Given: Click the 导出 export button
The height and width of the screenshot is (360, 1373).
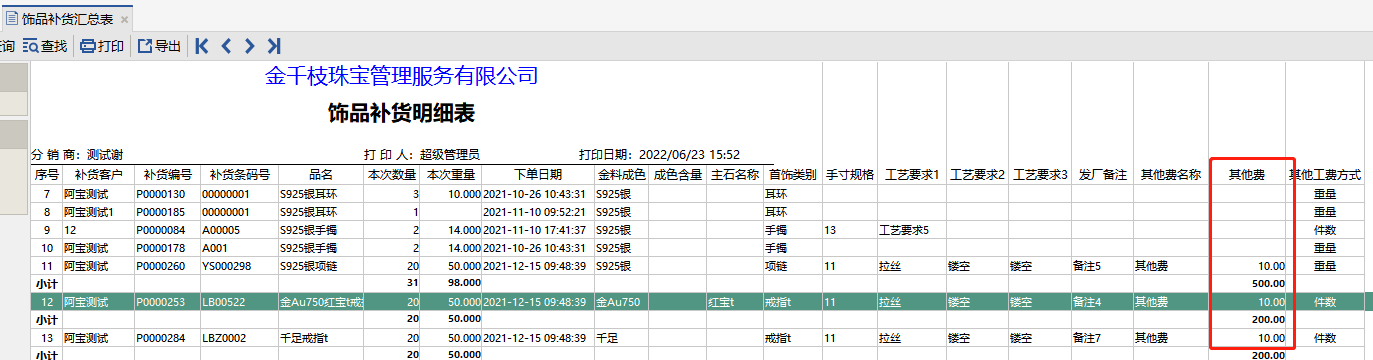Looking at the screenshot, I should click(x=159, y=46).
